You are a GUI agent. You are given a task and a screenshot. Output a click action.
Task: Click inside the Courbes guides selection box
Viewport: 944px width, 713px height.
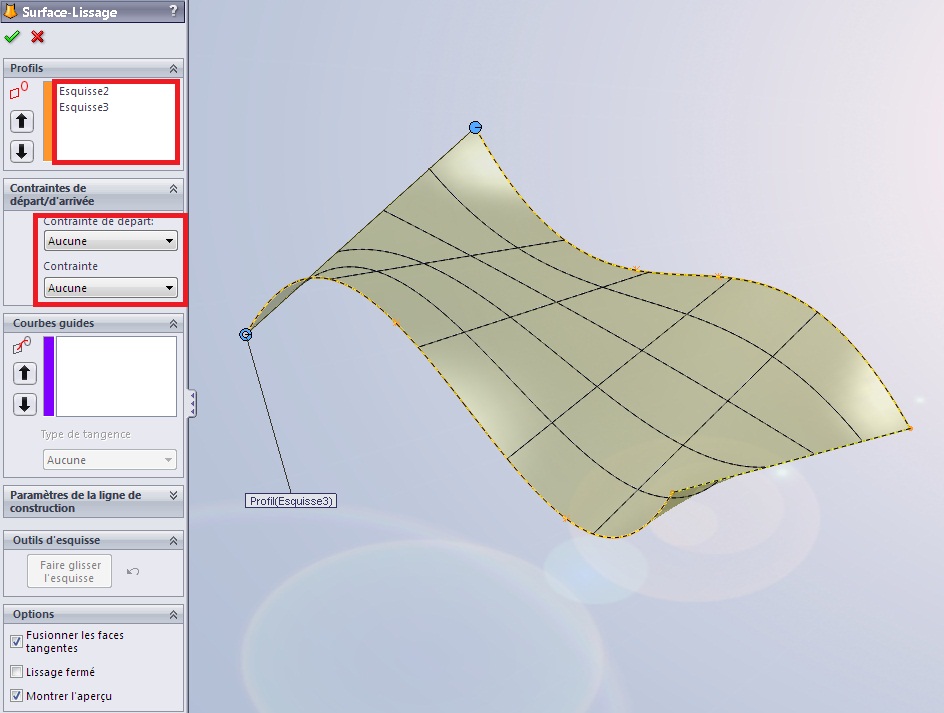pos(116,376)
